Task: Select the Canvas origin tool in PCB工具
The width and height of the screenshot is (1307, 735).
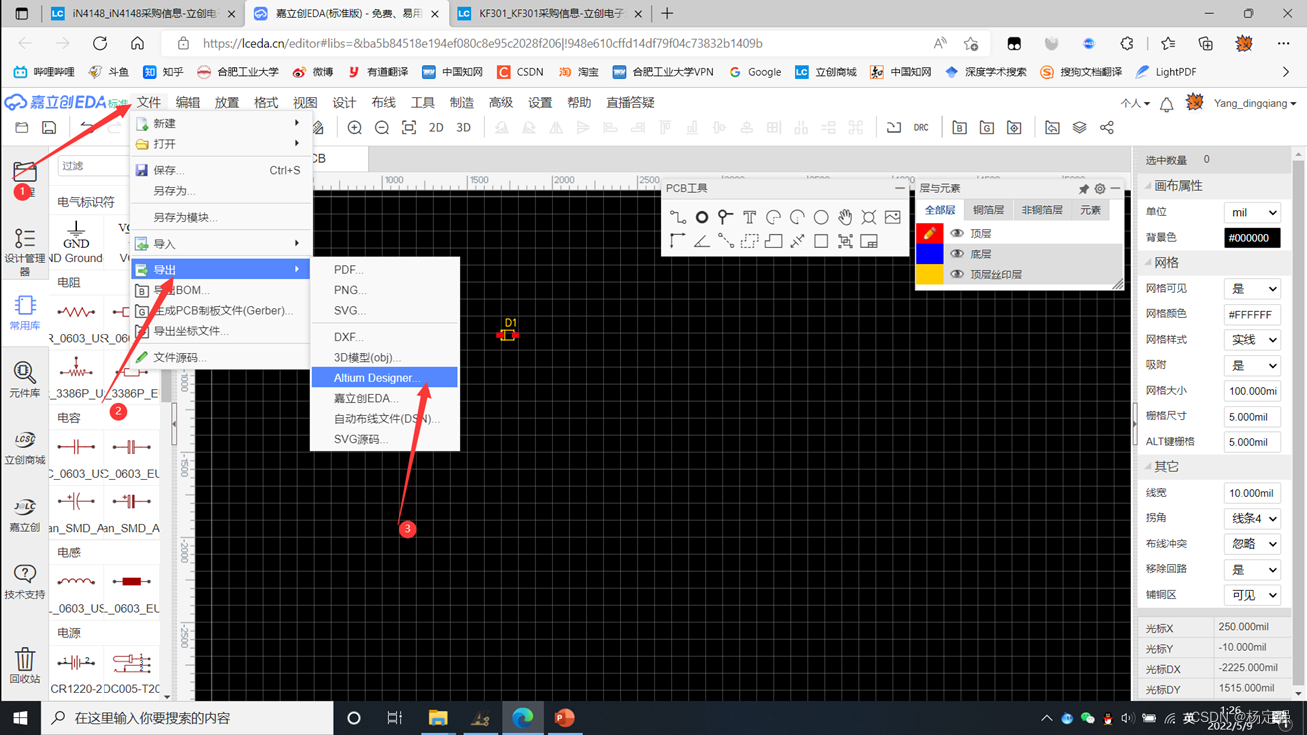Action: pos(678,241)
